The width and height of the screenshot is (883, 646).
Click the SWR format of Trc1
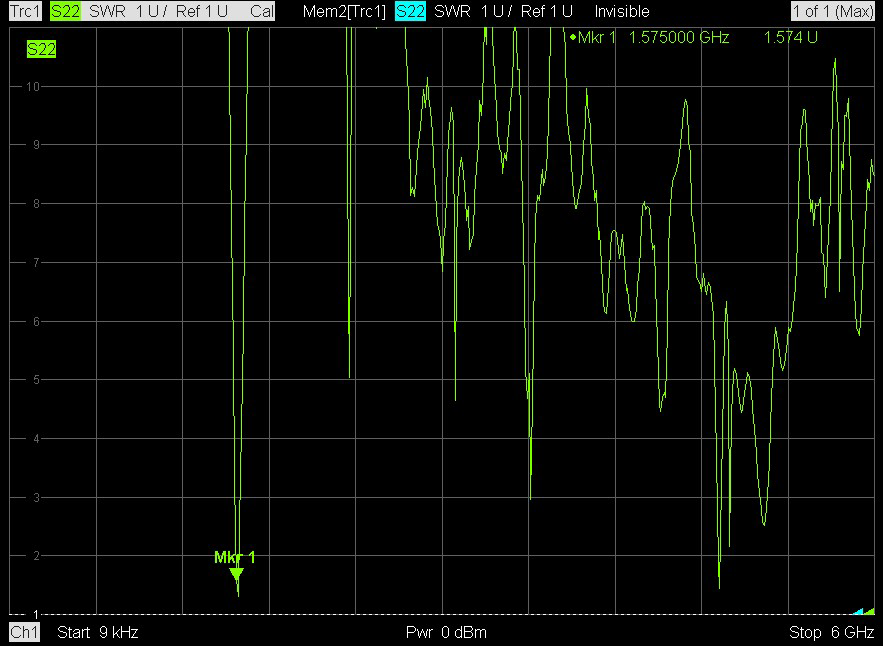click(x=107, y=12)
